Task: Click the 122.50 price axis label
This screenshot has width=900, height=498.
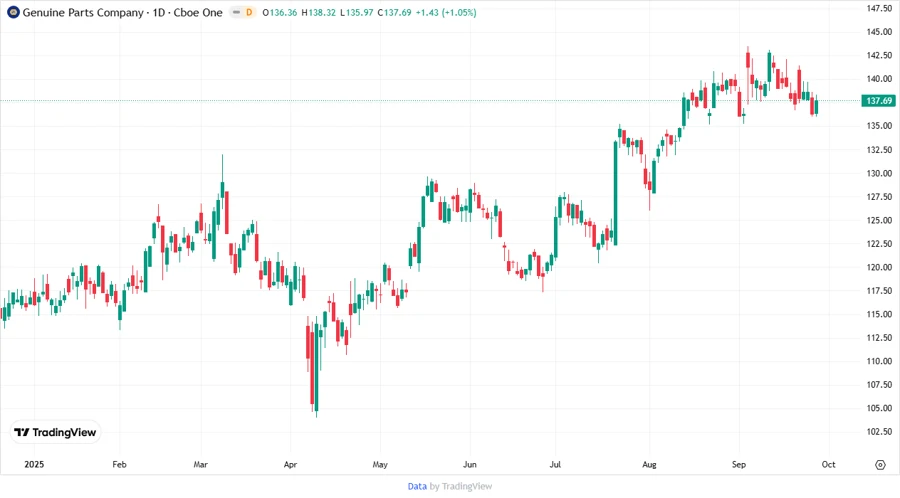Action: pyautogui.click(x=879, y=243)
